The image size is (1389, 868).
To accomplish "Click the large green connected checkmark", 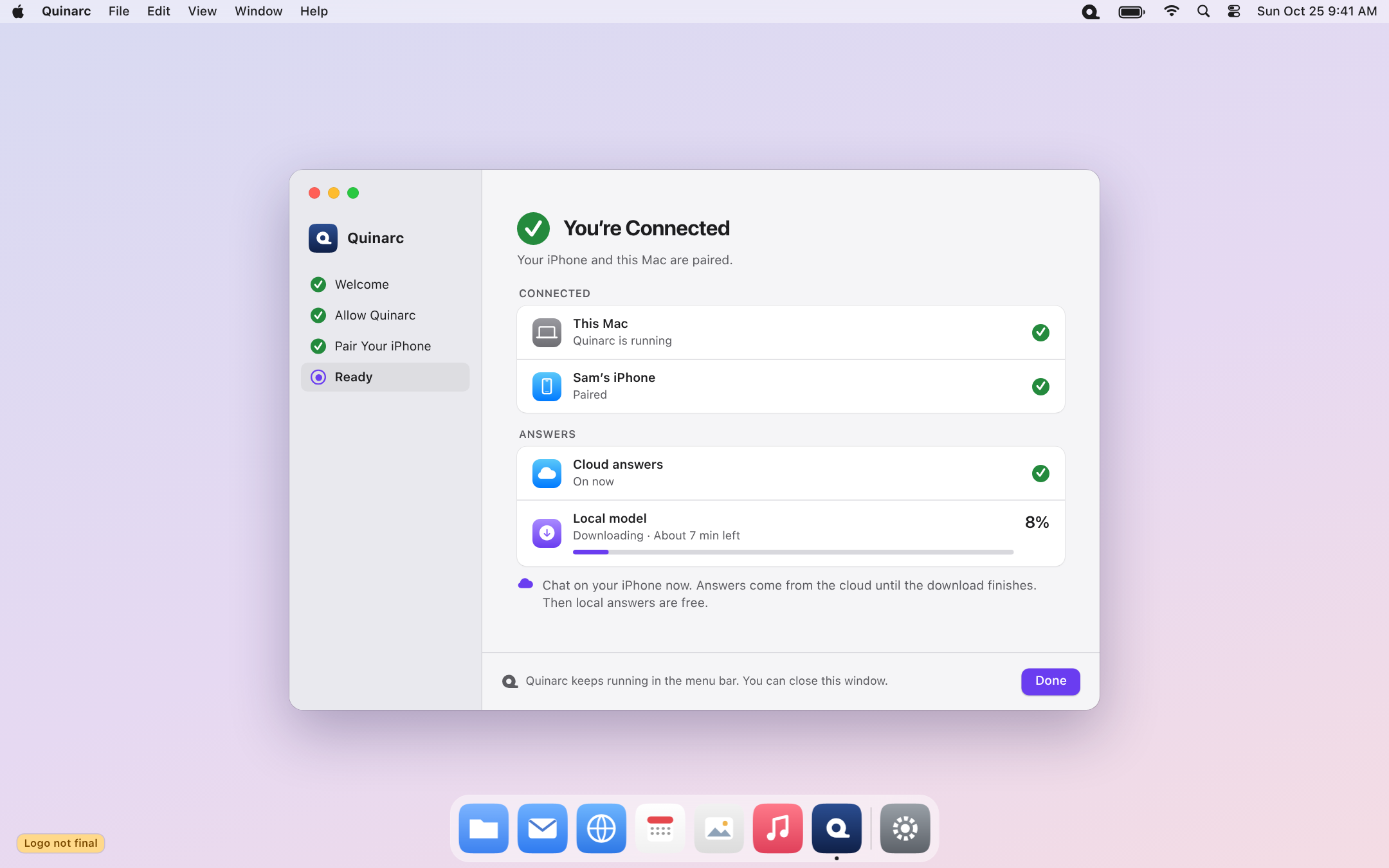I will click(x=533, y=228).
